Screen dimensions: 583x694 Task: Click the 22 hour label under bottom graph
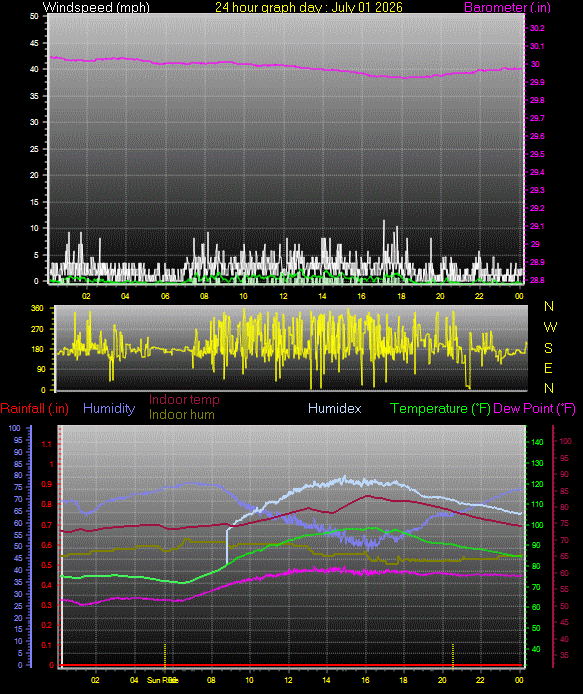point(480,680)
